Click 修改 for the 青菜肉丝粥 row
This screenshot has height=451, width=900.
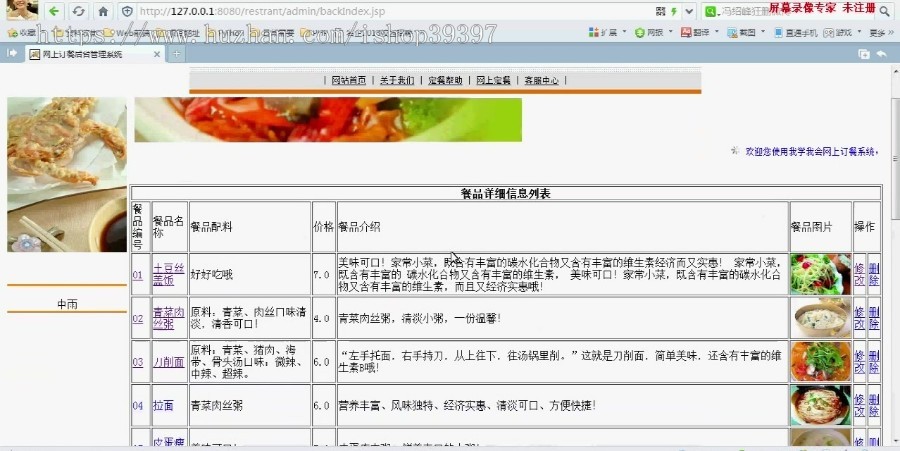pyautogui.click(x=859, y=318)
